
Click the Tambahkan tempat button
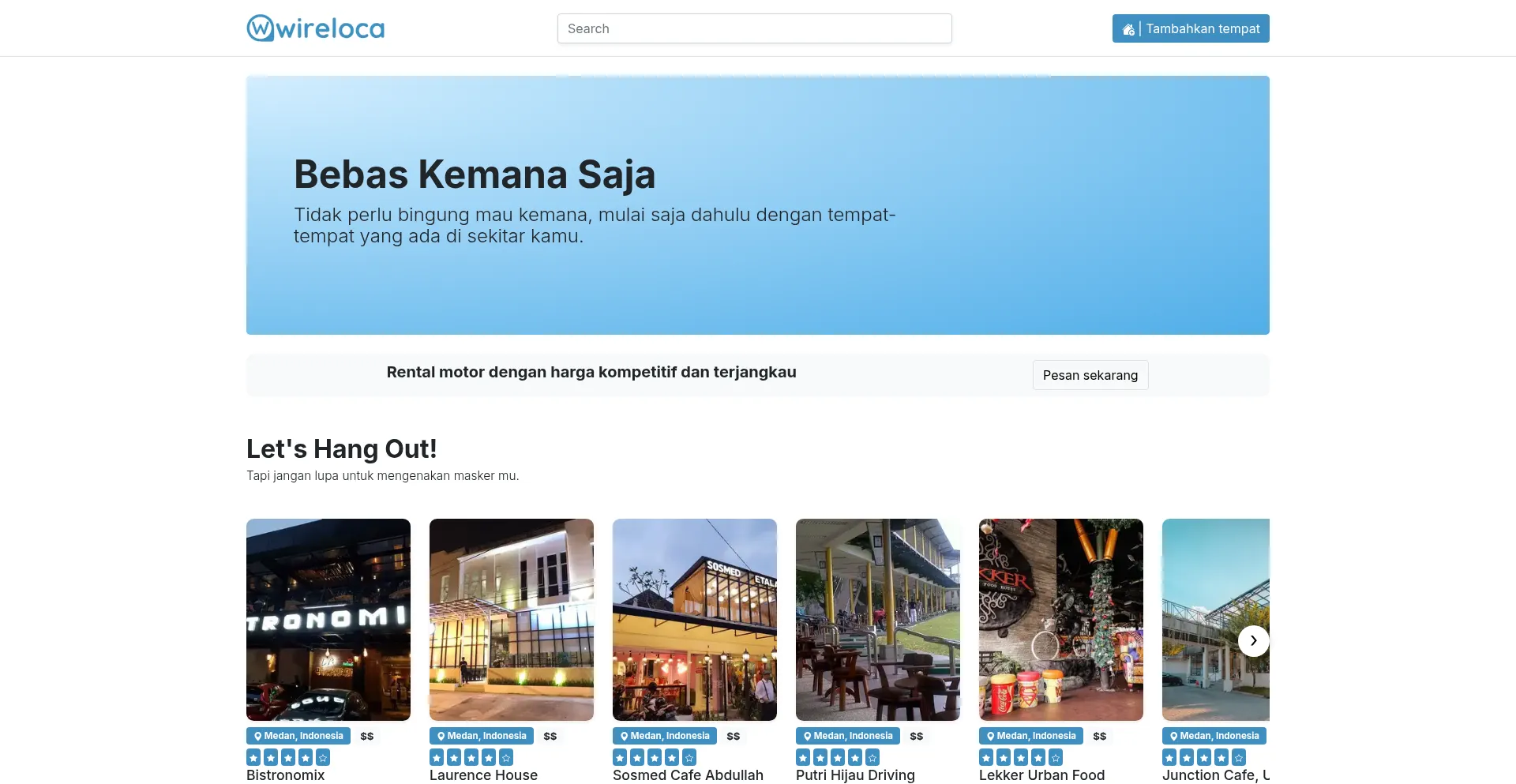tap(1191, 28)
